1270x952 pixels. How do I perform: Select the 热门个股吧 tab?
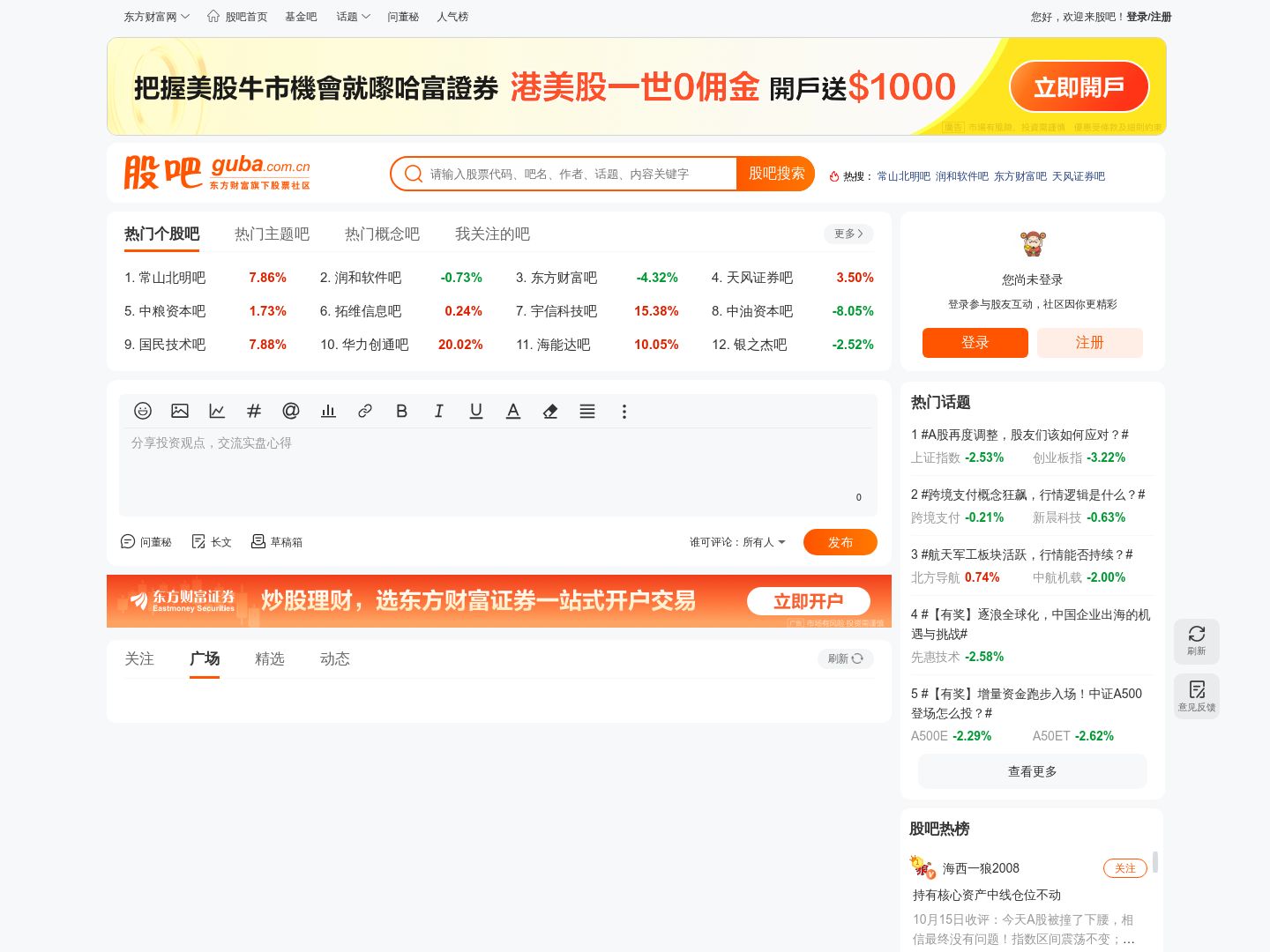[x=161, y=234]
